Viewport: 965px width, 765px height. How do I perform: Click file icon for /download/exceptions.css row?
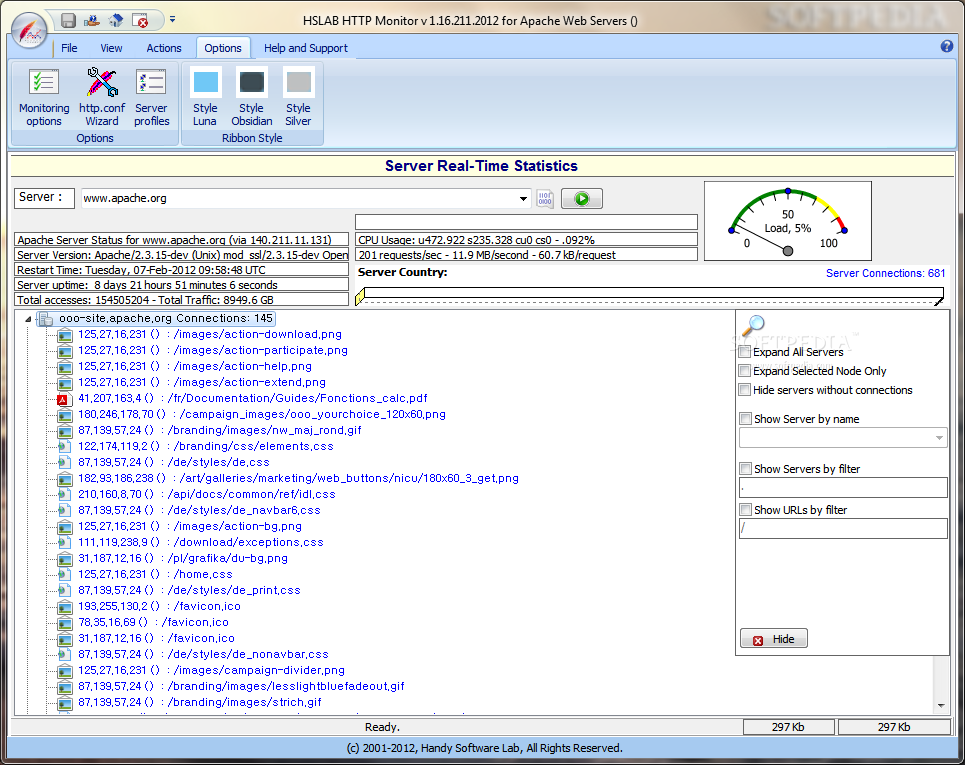pos(63,543)
